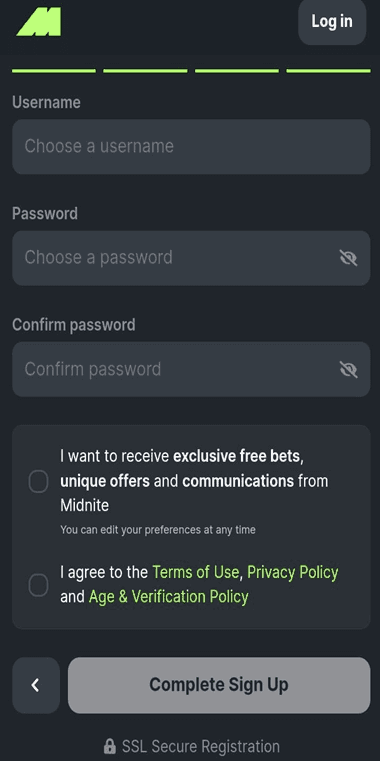This screenshot has height=761, width=380.
Task: Toggle visibility eye icon in Confirm password field
Action: [x=348, y=370]
